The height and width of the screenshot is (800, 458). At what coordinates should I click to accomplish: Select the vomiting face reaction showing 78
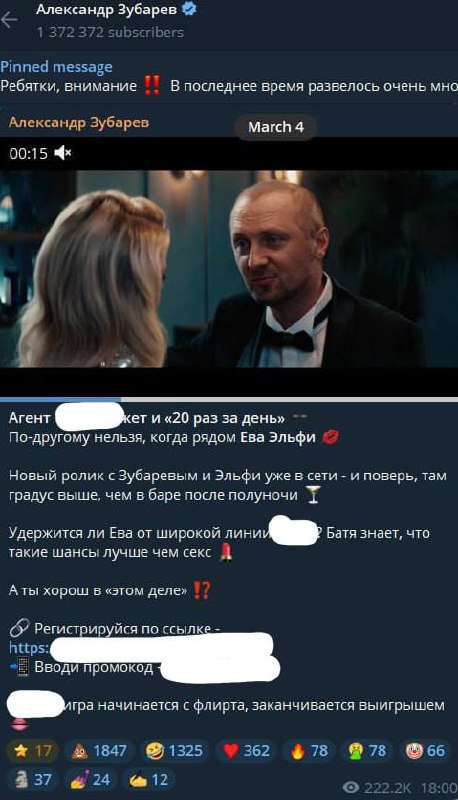click(367, 751)
